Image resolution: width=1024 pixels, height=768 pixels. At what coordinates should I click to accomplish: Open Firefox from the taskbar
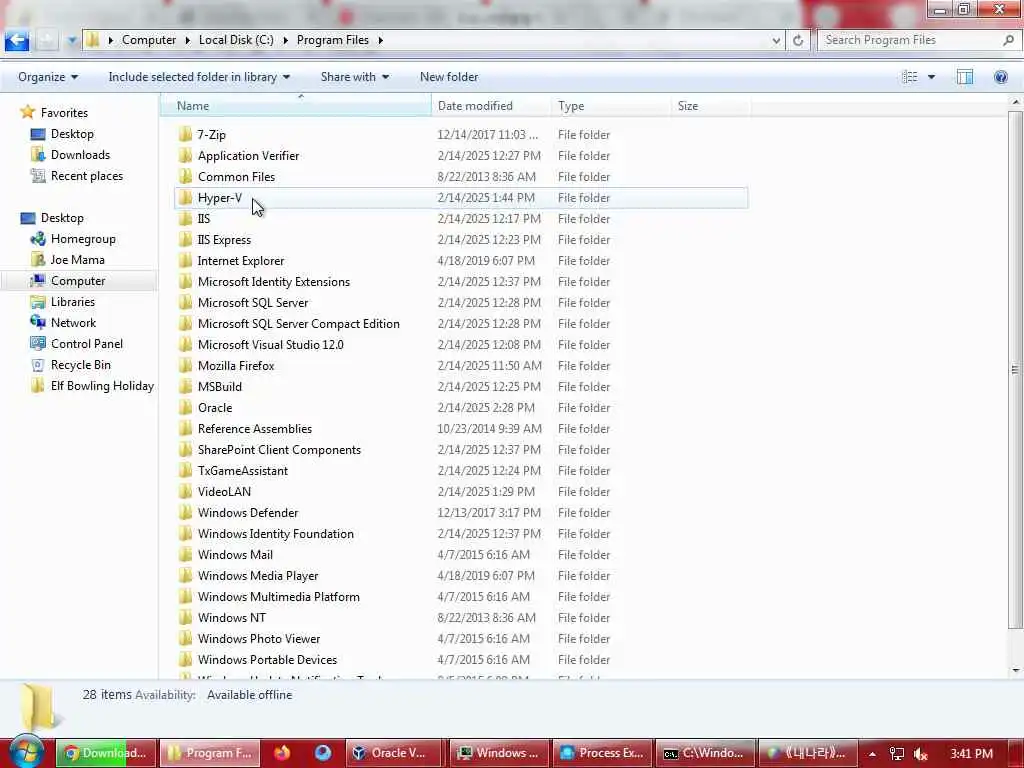tap(282, 753)
